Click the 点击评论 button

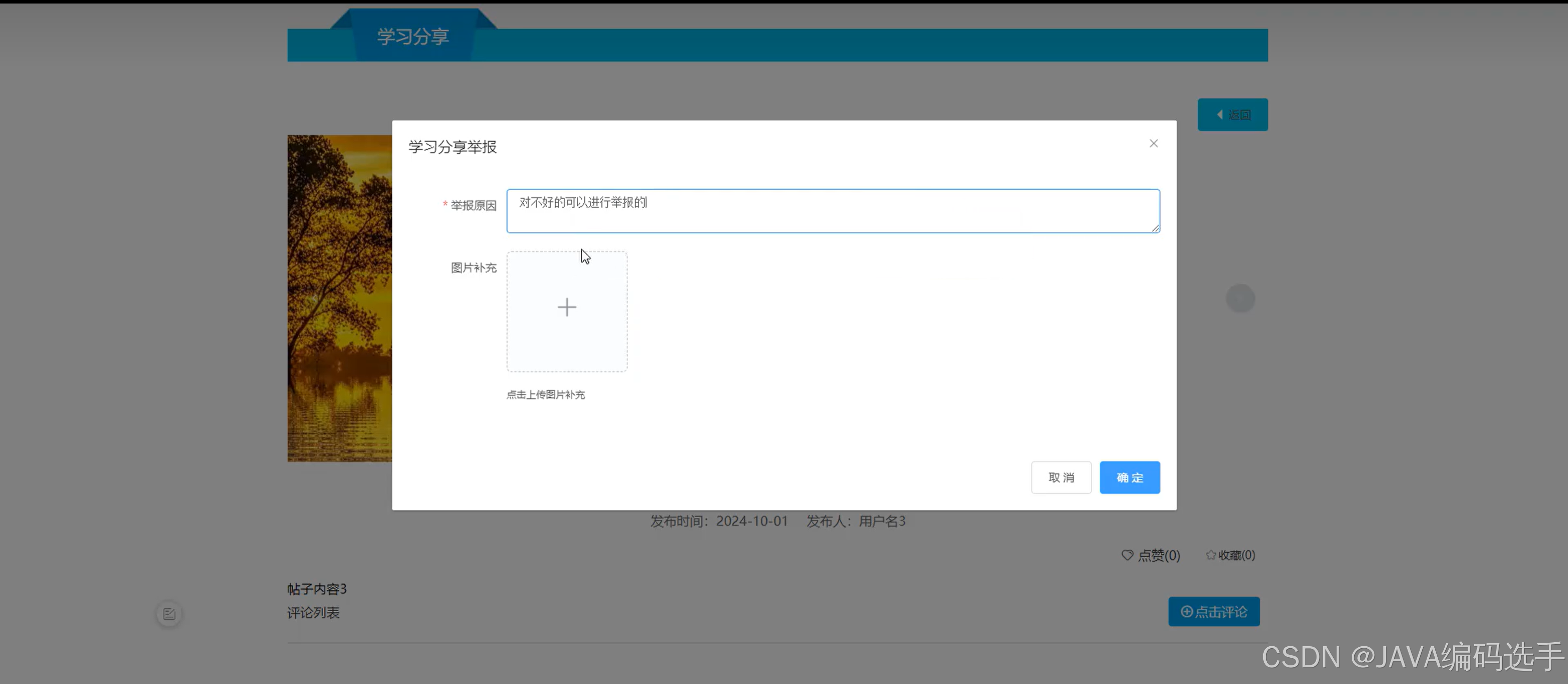click(x=1214, y=612)
